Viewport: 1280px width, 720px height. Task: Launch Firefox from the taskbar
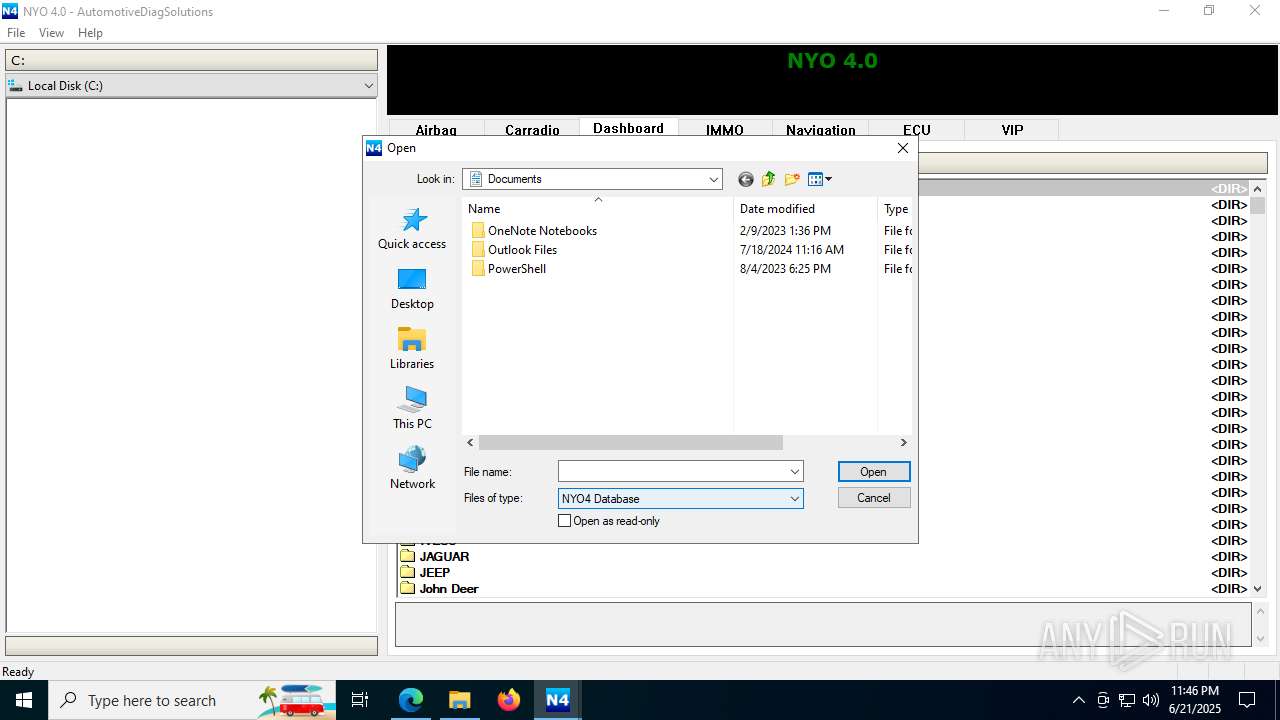(x=508, y=700)
